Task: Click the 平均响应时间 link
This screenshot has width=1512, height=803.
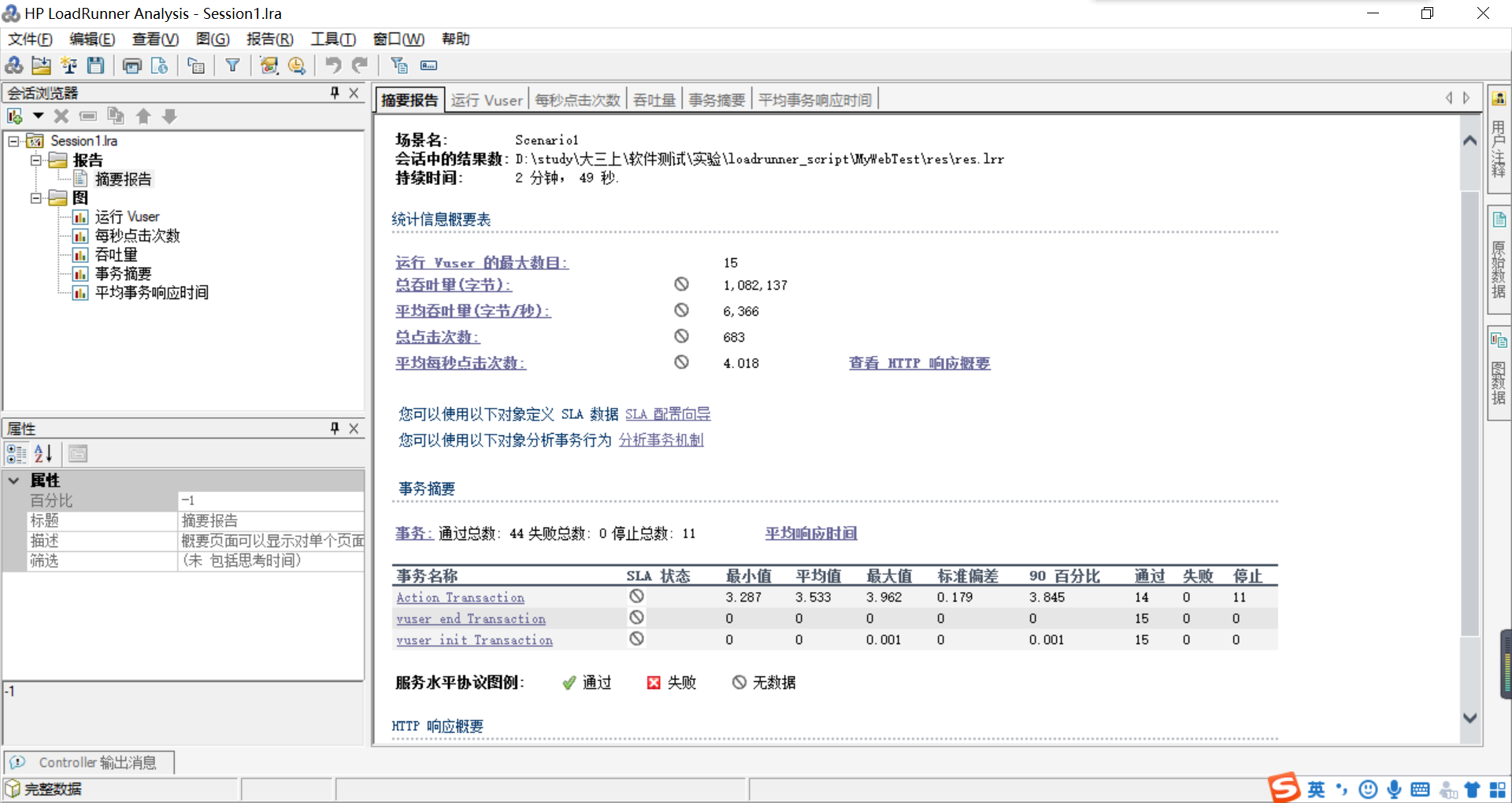Action: click(x=811, y=534)
